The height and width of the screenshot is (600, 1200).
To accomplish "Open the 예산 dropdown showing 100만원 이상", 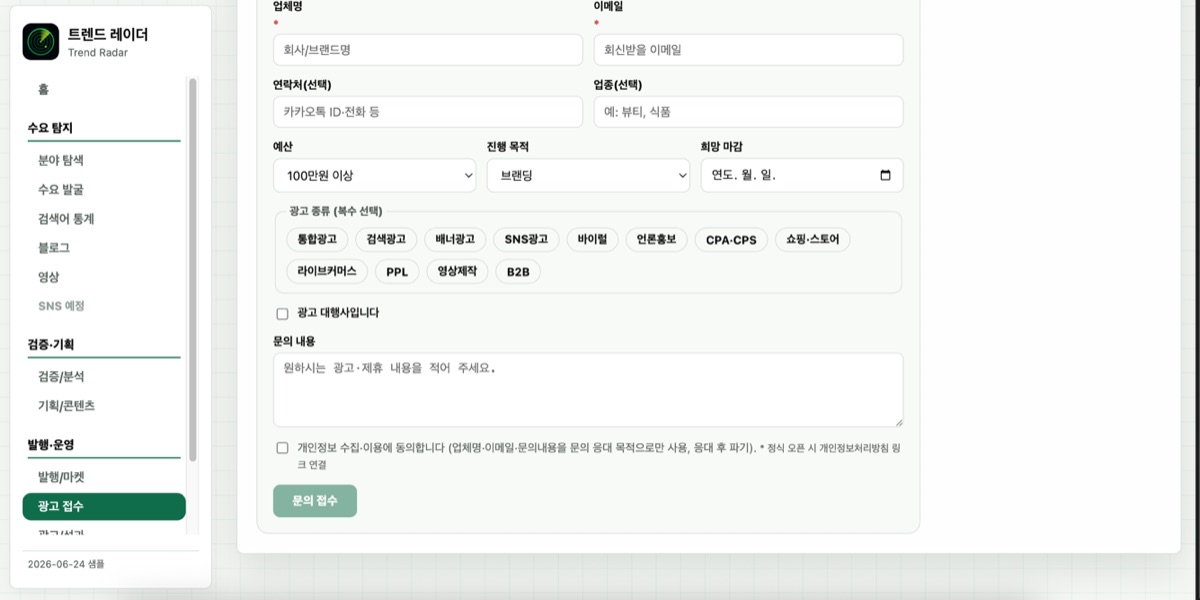I will point(375,175).
